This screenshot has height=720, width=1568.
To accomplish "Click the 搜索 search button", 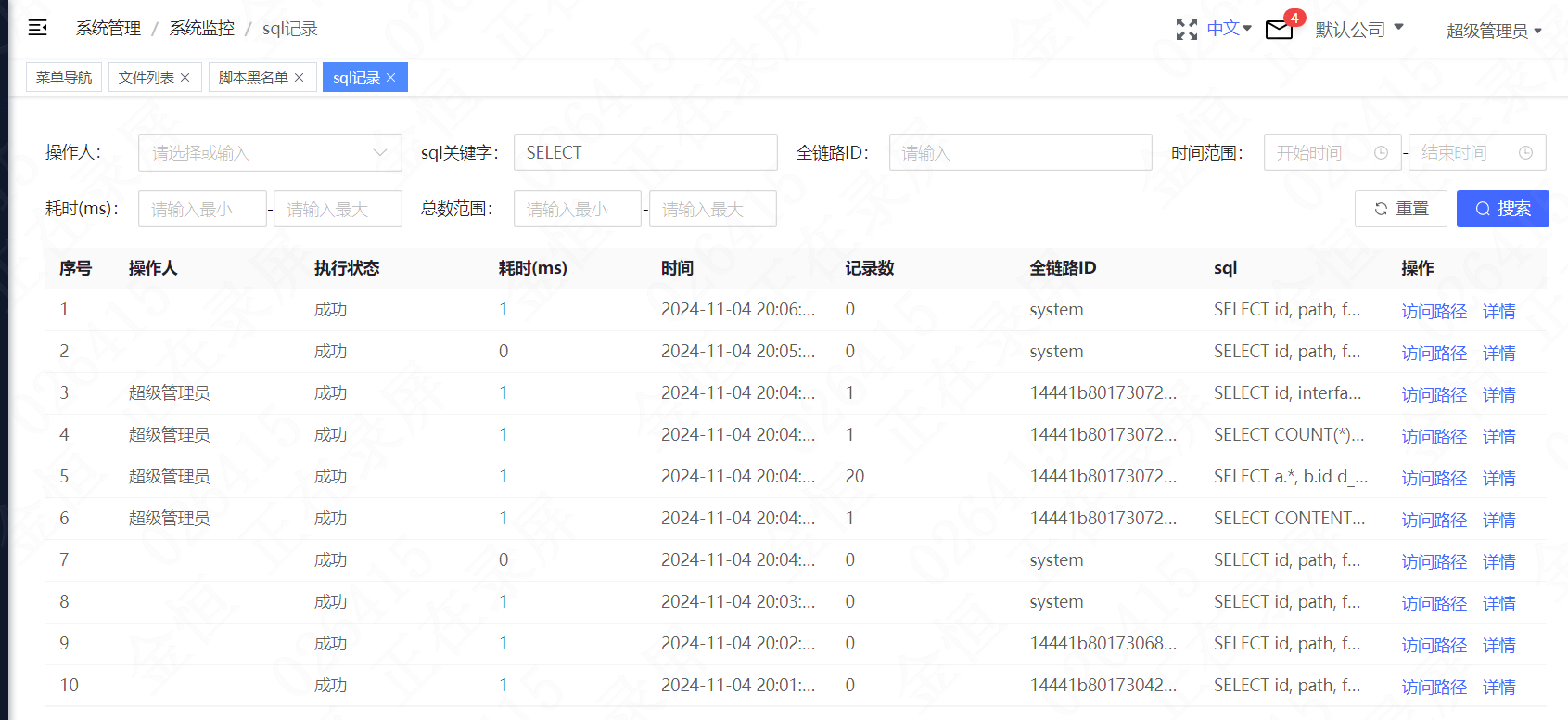I will 1502,209.
